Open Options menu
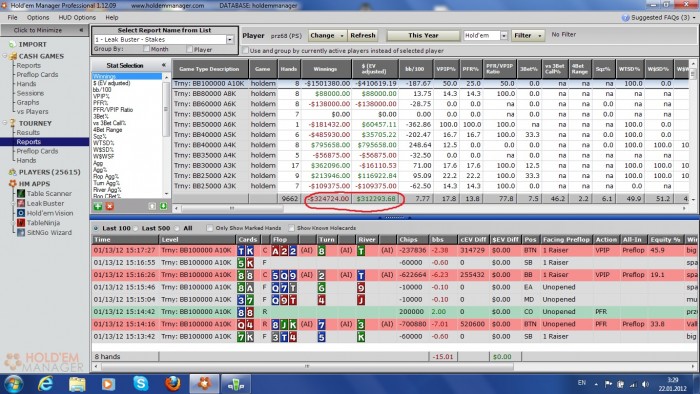 tap(38, 17)
